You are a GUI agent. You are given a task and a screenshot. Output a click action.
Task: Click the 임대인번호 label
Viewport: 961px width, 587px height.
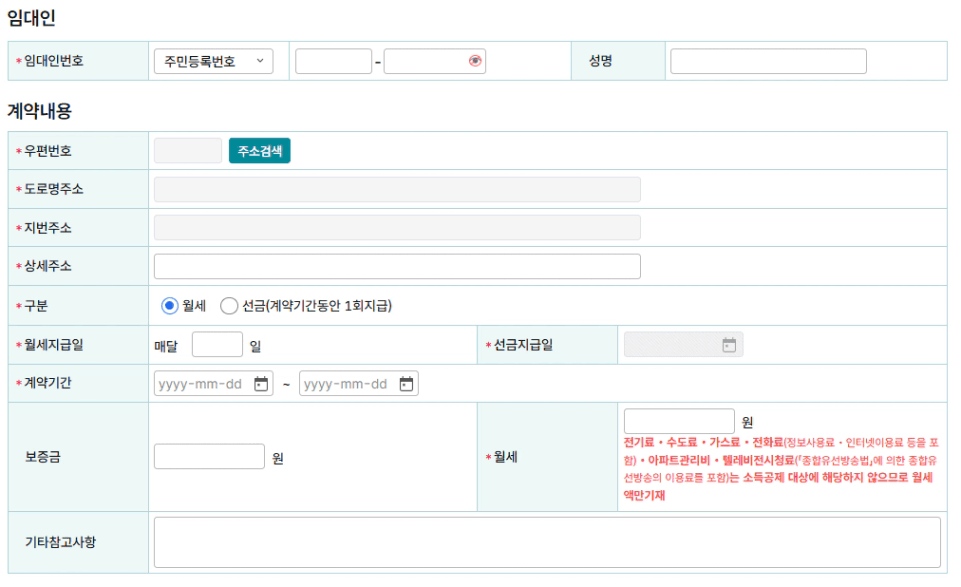[53, 61]
